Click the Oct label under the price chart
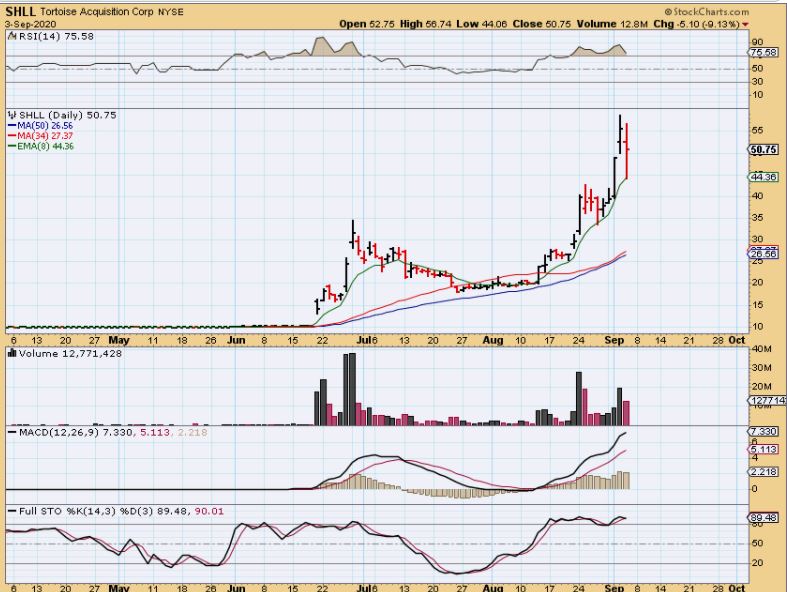 point(736,340)
